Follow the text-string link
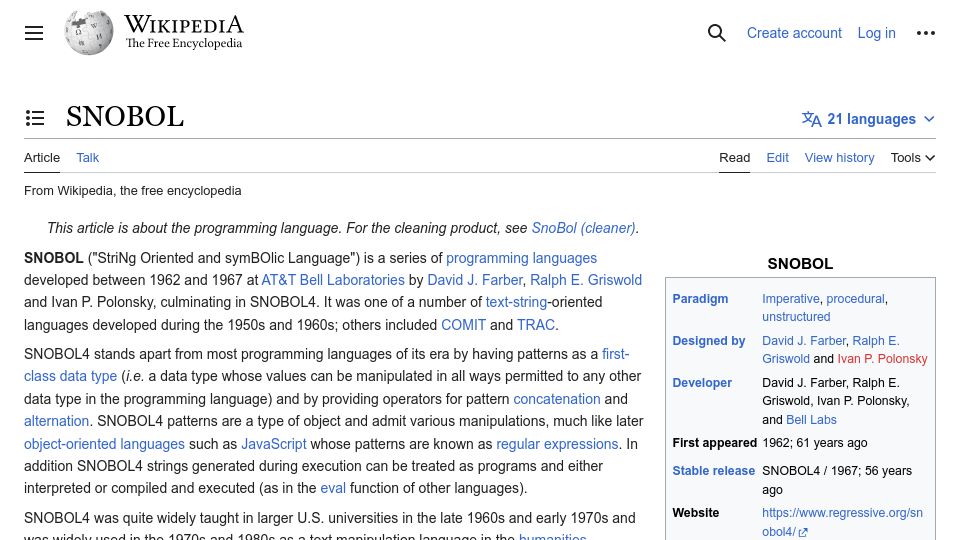Image resolution: width=960 pixels, height=540 pixels. click(516, 302)
